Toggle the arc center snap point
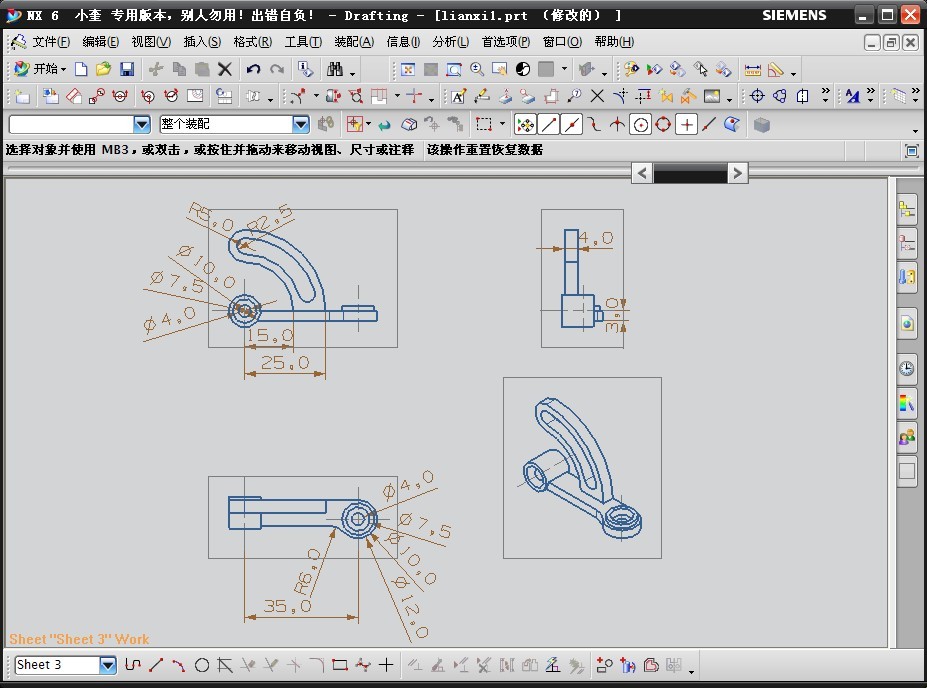 (x=641, y=124)
